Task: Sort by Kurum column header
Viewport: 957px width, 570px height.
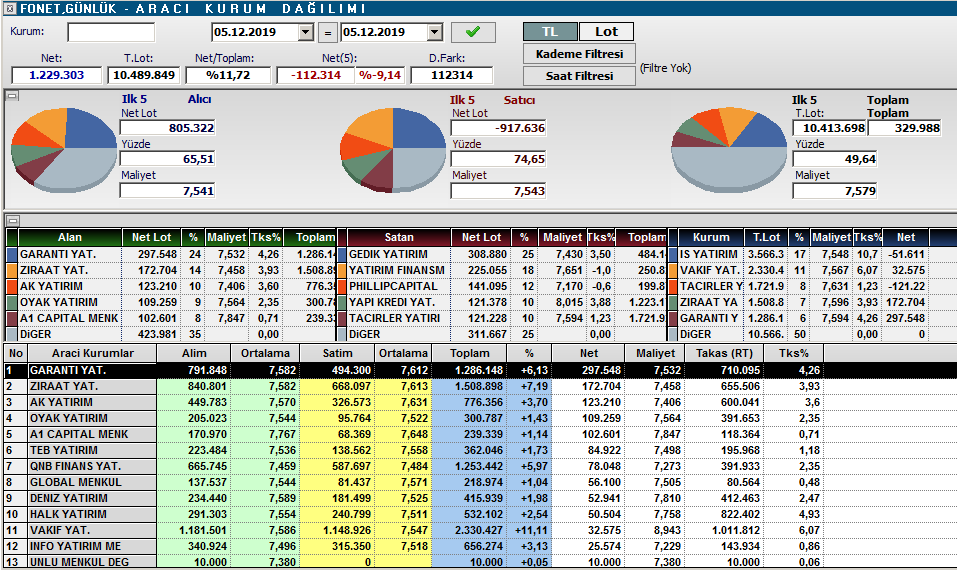Action: 711,237
